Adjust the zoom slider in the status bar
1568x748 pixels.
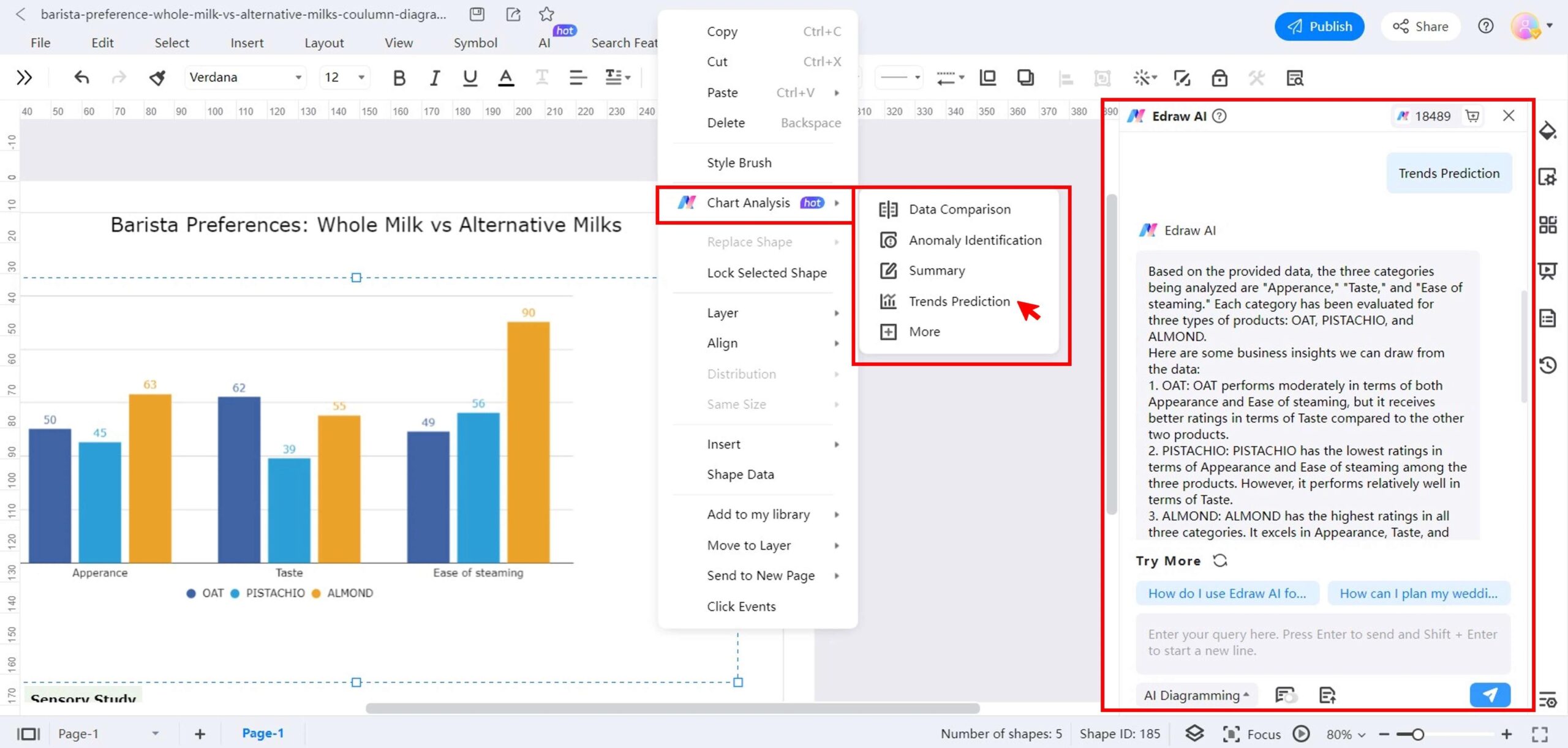(x=1415, y=733)
